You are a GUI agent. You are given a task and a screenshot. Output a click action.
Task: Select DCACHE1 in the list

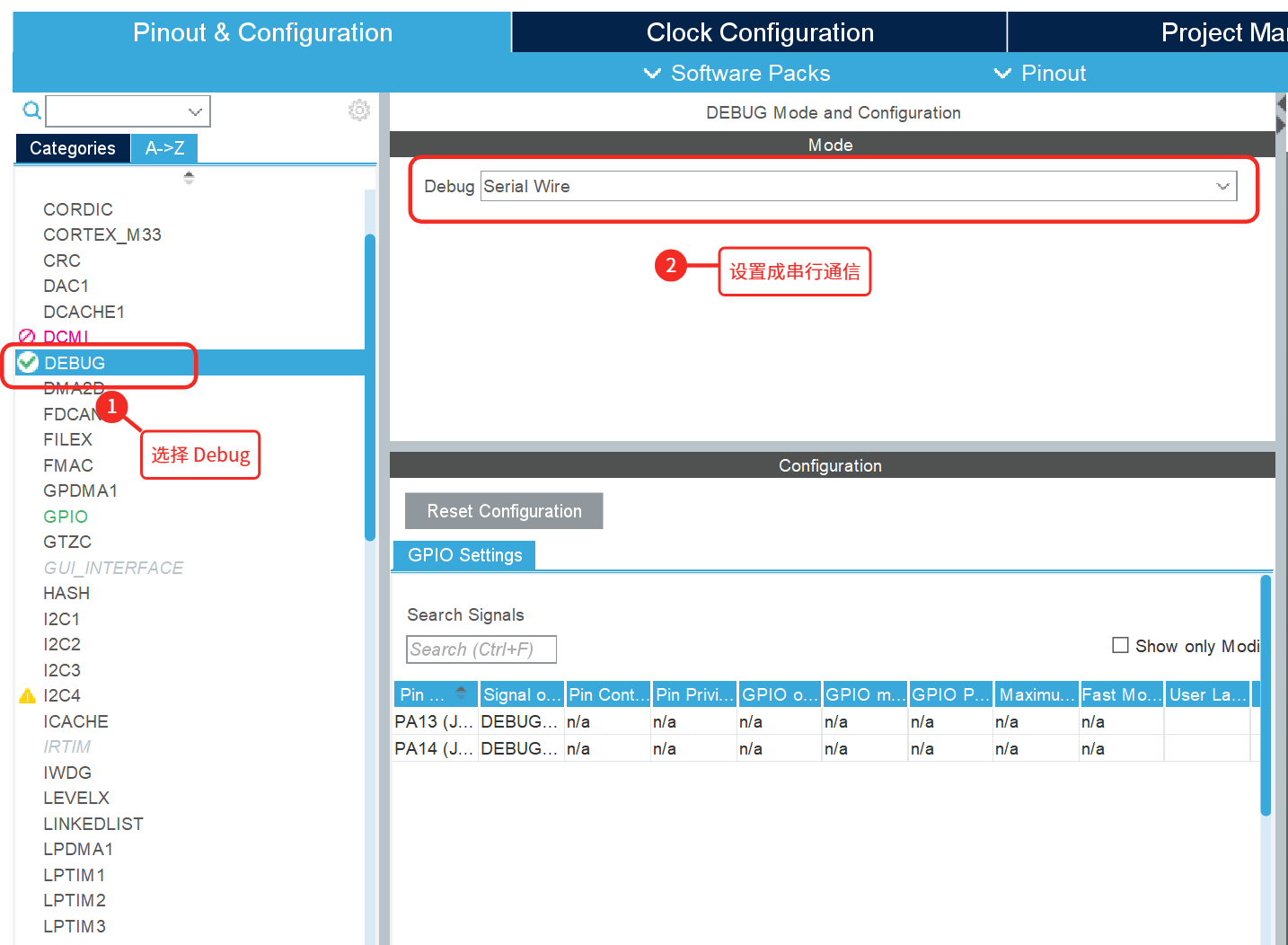pos(84,312)
